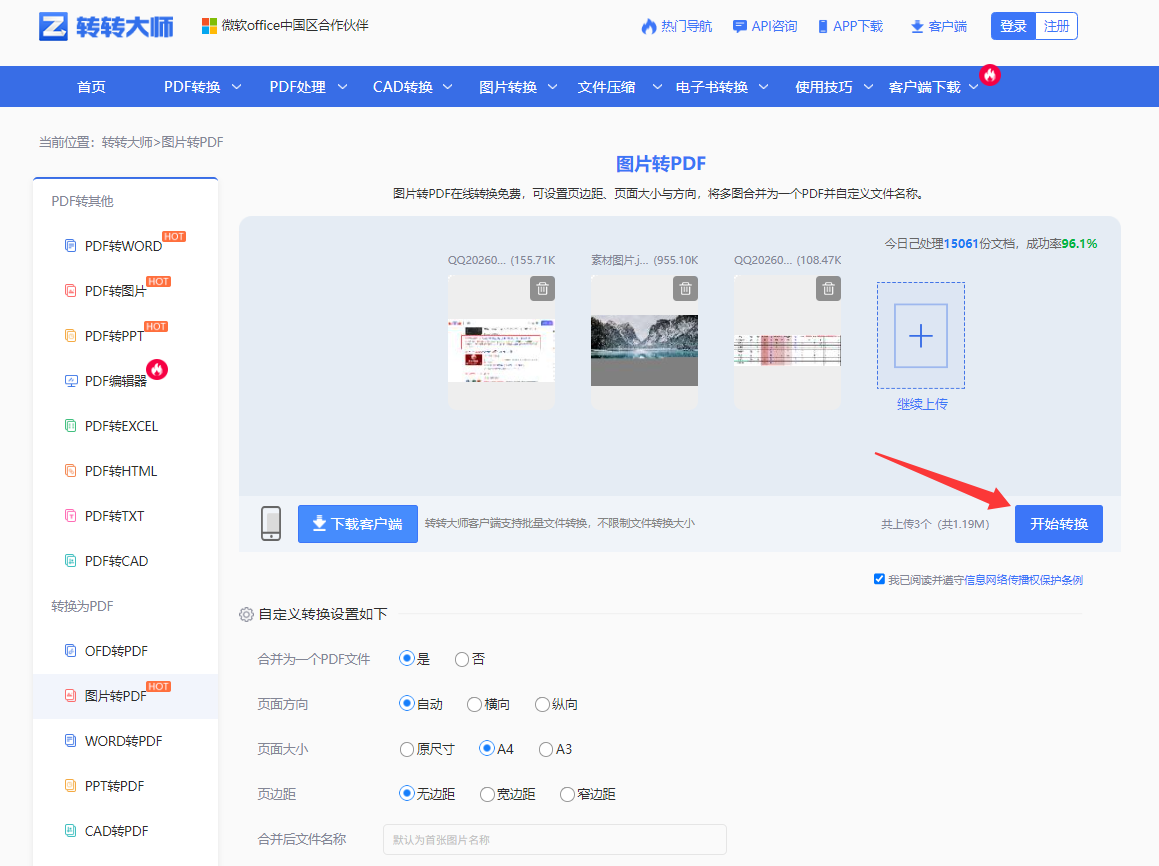Image resolution: width=1159 pixels, height=866 pixels.
Task: Click the PDF转图片 sidebar icon
Action: coord(70,290)
